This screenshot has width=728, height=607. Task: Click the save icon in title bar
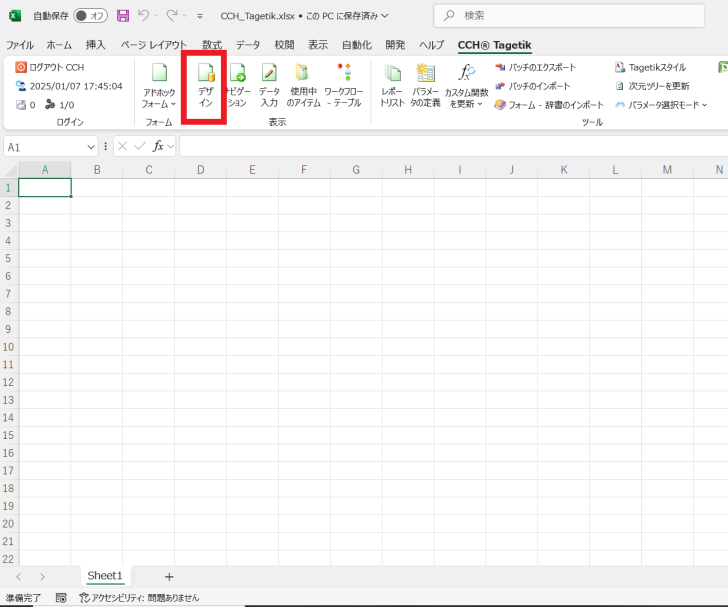[123, 16]
